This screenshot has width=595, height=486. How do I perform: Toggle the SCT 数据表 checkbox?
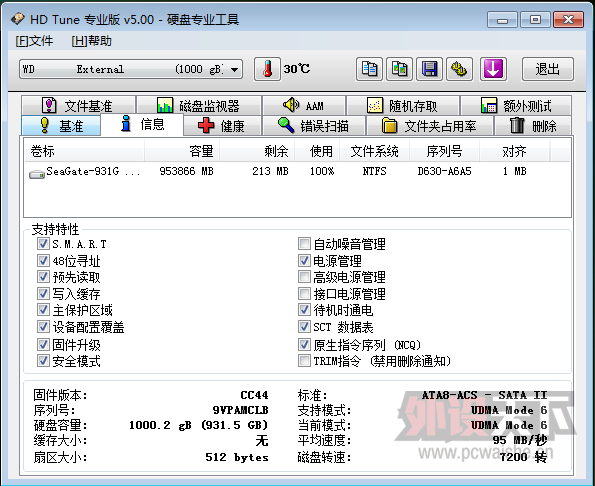click(304, 327)
